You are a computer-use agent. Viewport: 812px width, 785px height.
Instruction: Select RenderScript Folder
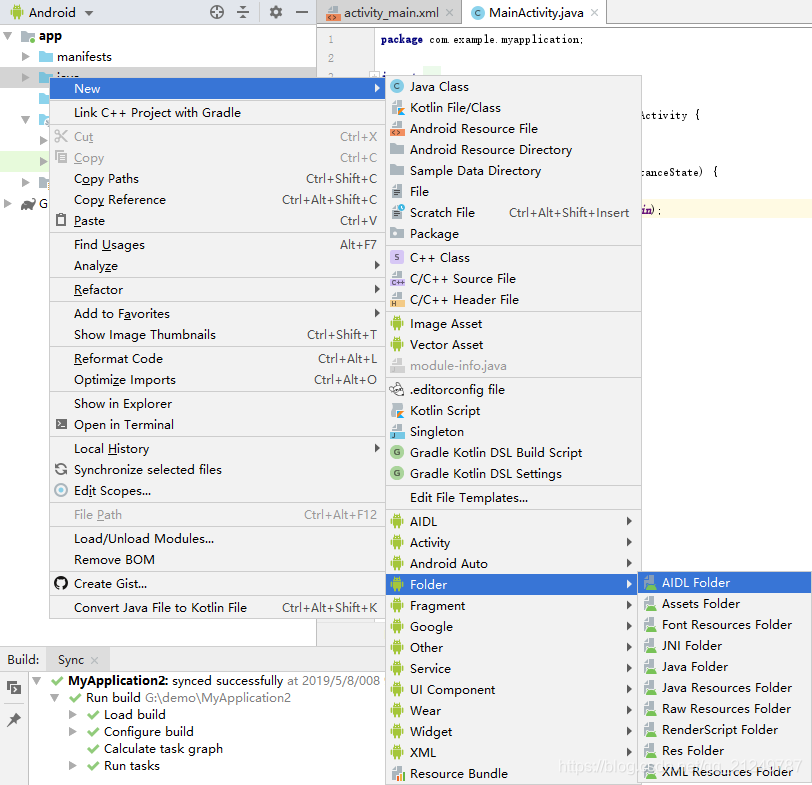pos(724,730)
